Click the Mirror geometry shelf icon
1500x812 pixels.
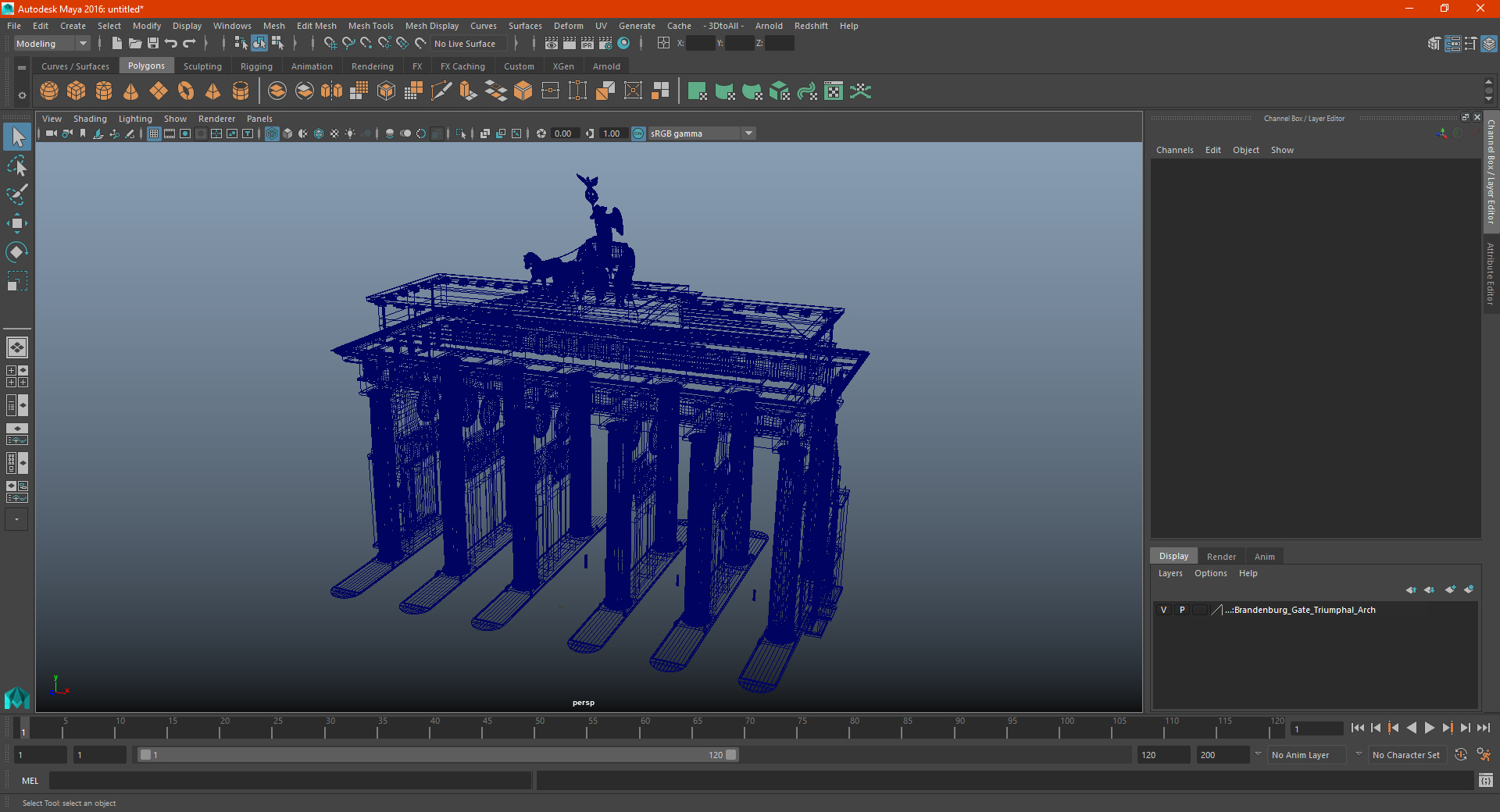point(332,91)
